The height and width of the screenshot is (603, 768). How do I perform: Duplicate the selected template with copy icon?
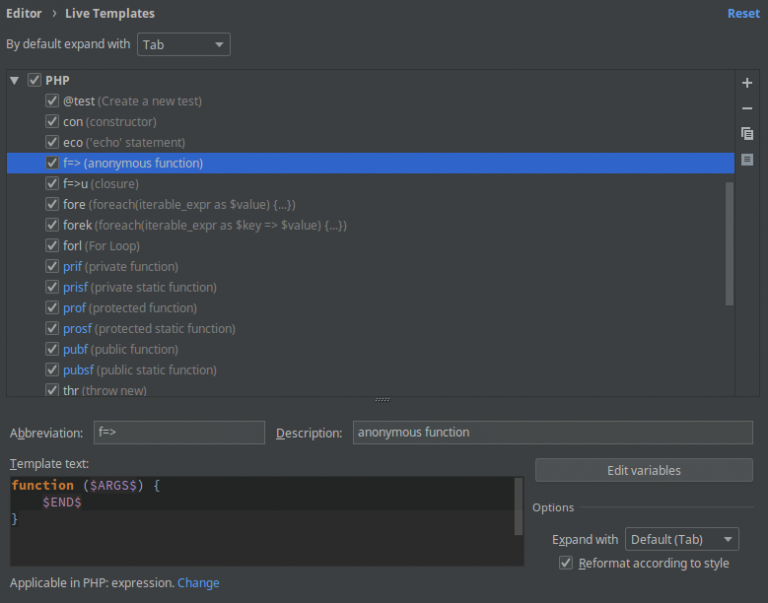point(747,133)
